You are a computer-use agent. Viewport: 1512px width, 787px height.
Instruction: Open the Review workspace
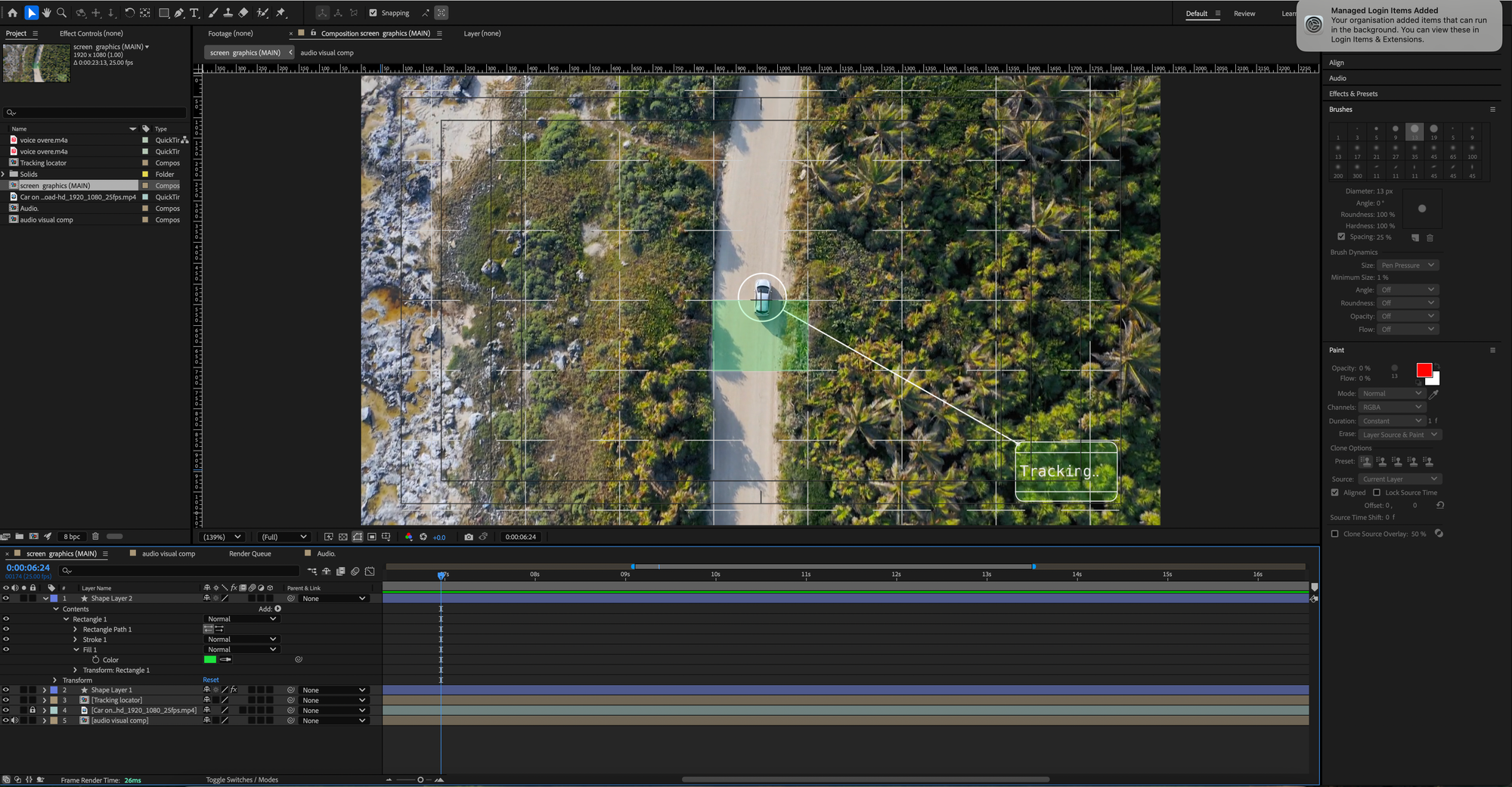coord(1244,14)
